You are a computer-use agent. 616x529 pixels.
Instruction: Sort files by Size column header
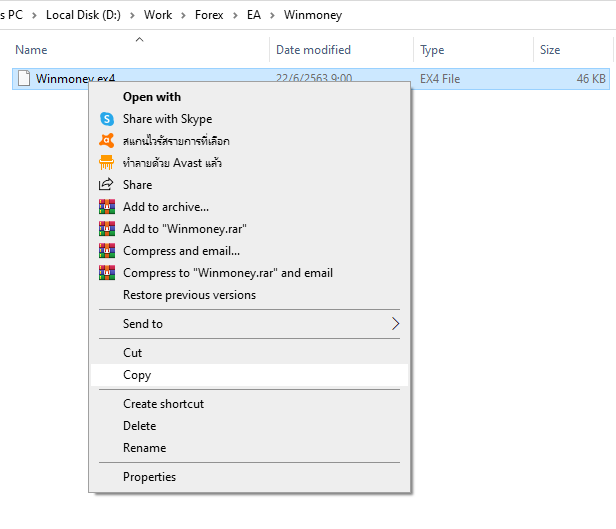click(550, 50)
